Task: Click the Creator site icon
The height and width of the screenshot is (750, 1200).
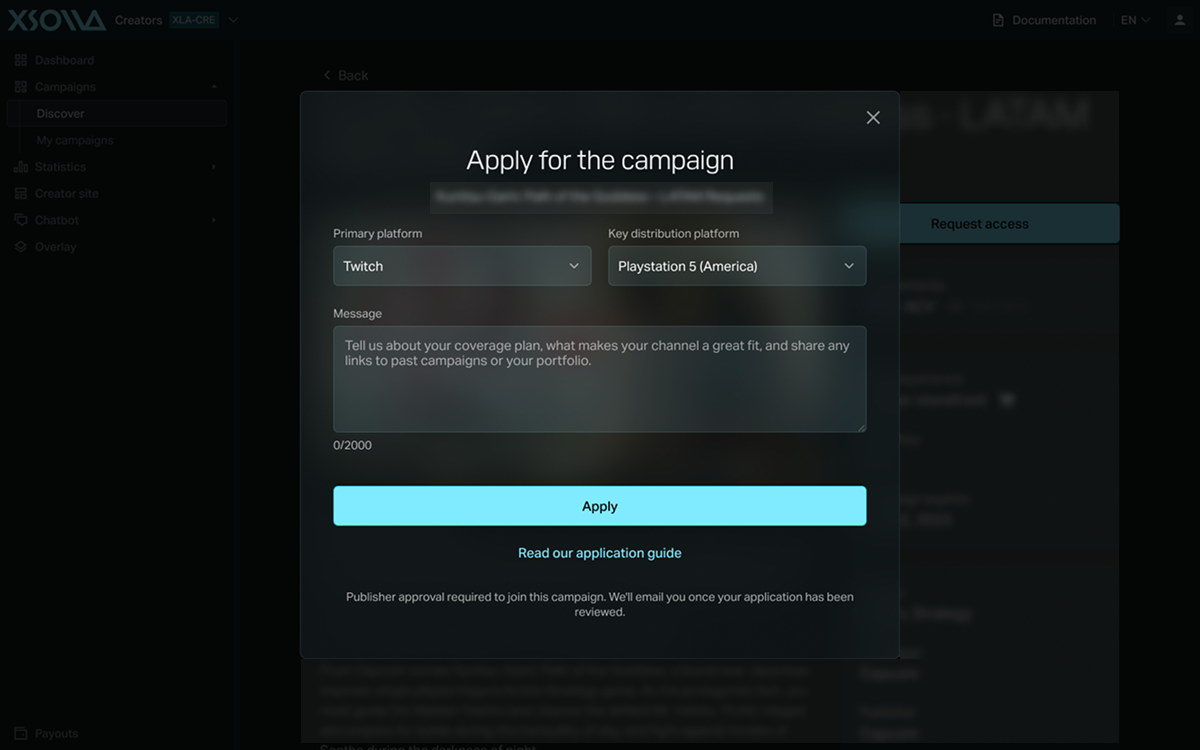Action: click(21, 193)
